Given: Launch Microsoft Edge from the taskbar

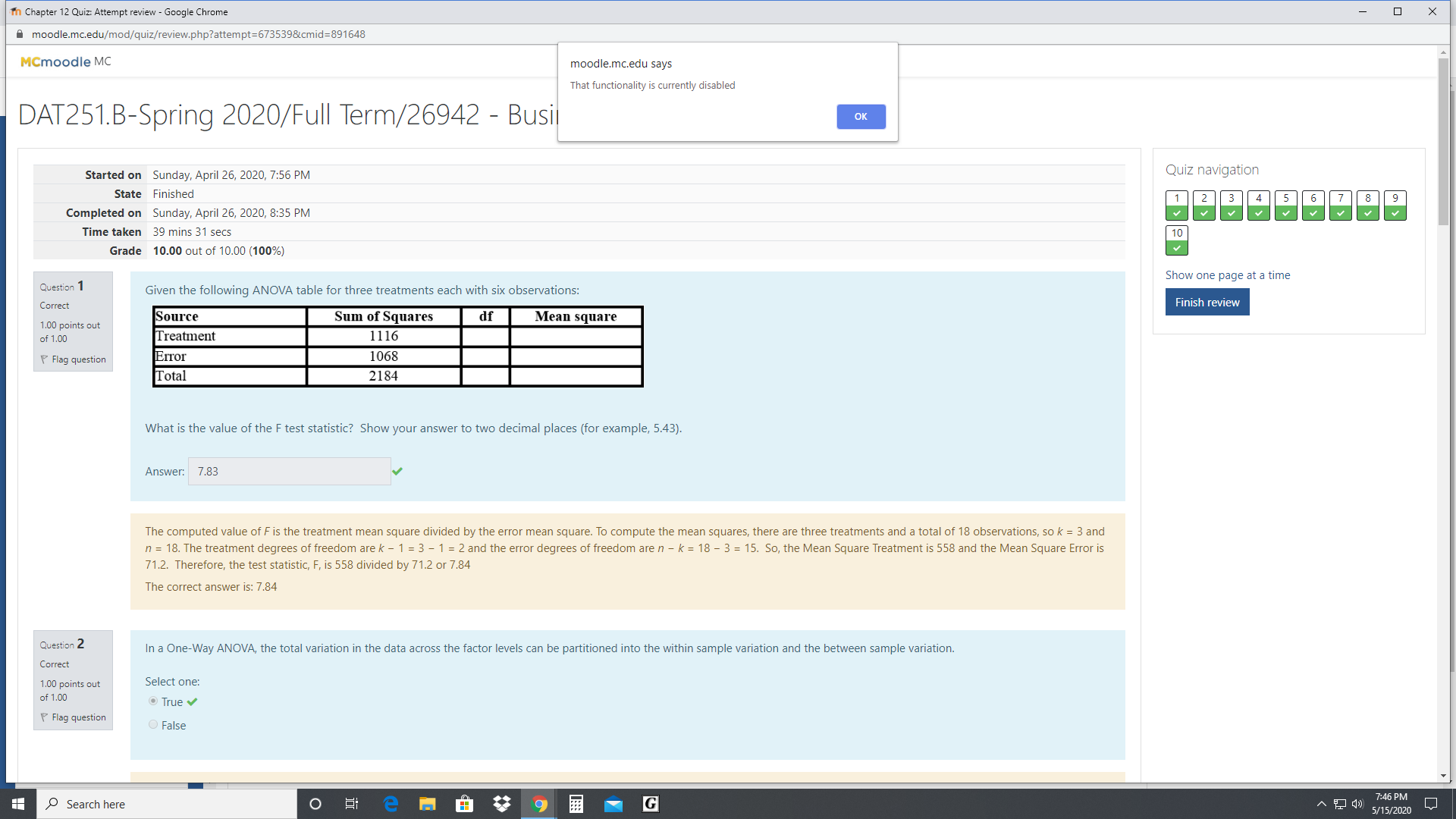Looking at the screenshot, I should [391, 803].
